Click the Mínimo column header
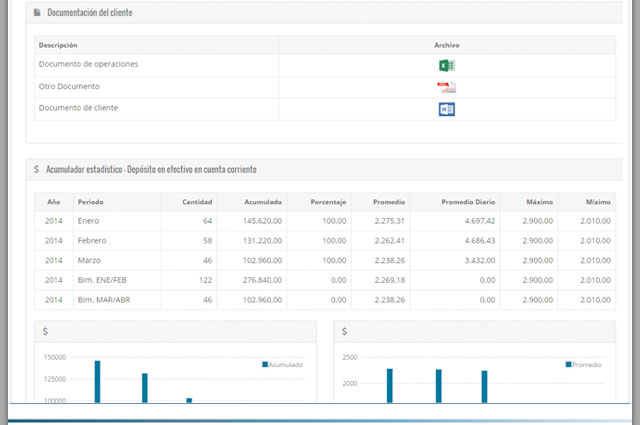The height and width of the screenshot is (425, 640). 598,202
